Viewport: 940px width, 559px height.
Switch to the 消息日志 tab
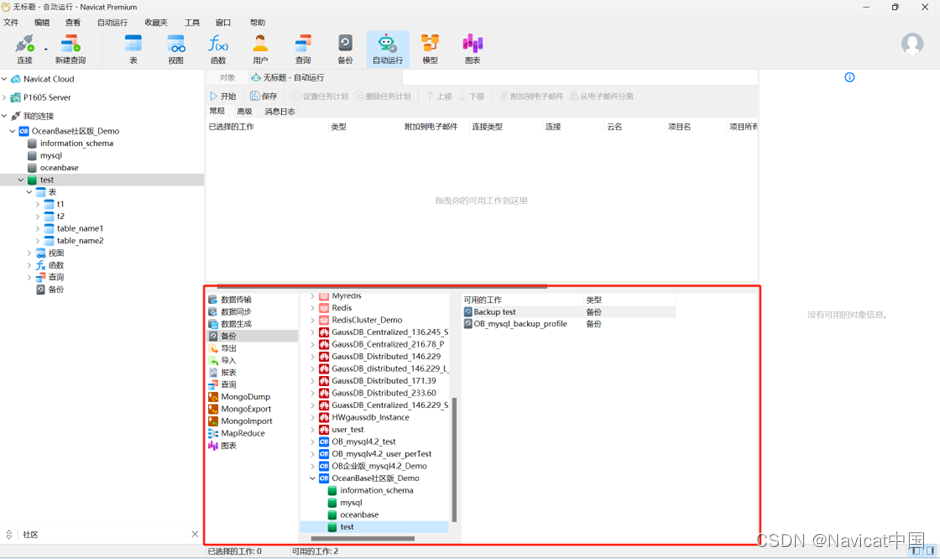tap(280, 111)
